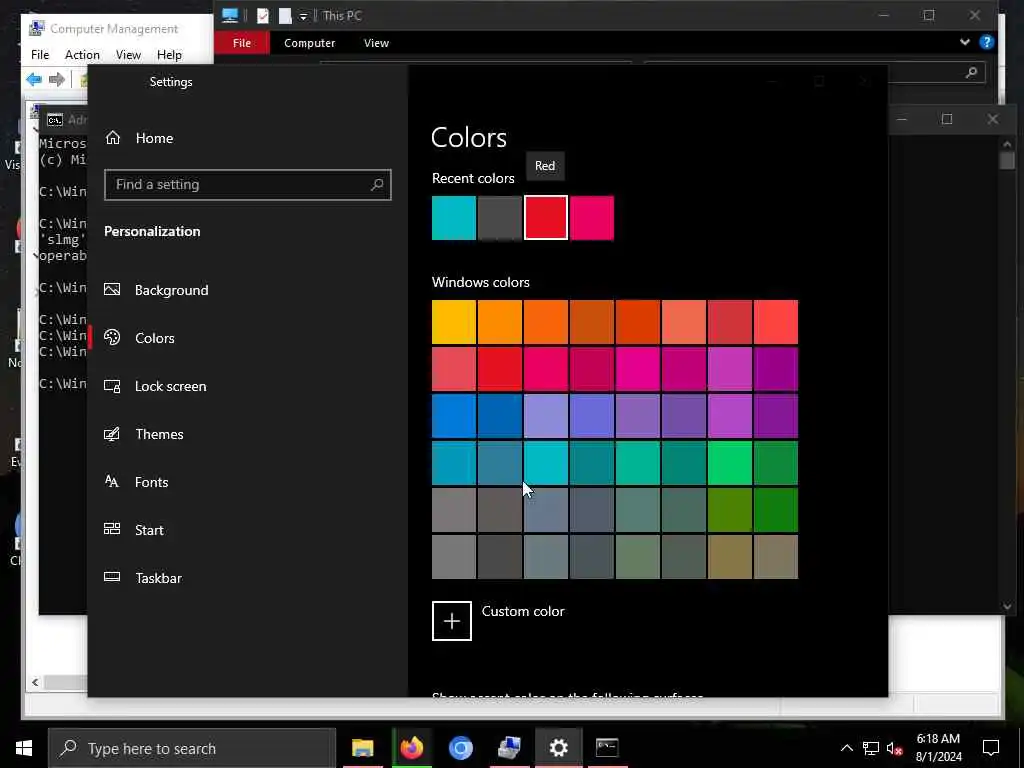
Task: Open Computer tab in This PC ribbon
Action: 310,43
